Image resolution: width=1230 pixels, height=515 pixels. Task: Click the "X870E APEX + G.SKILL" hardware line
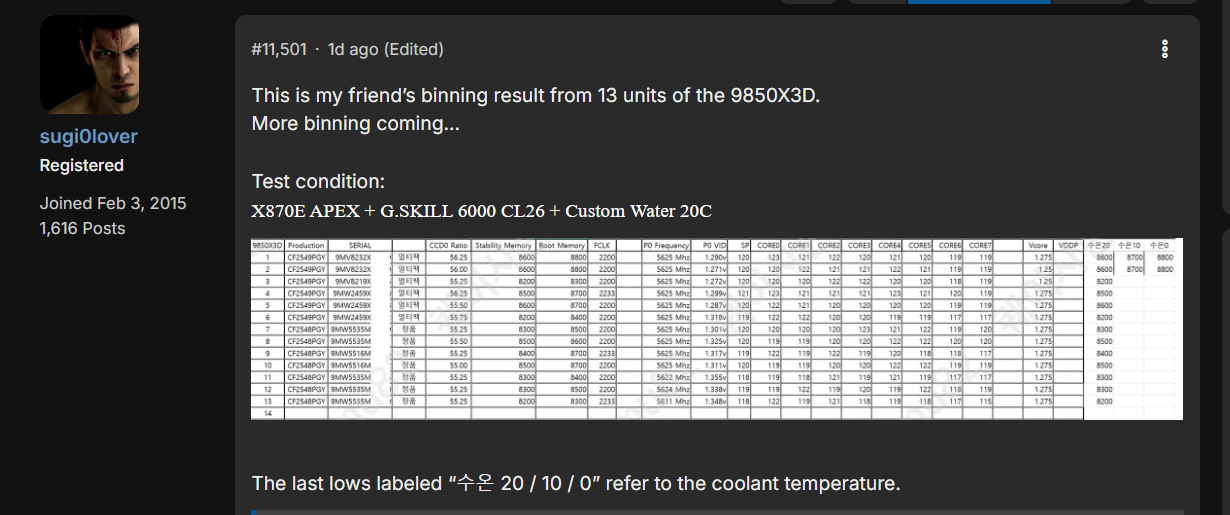click(481, 211)
